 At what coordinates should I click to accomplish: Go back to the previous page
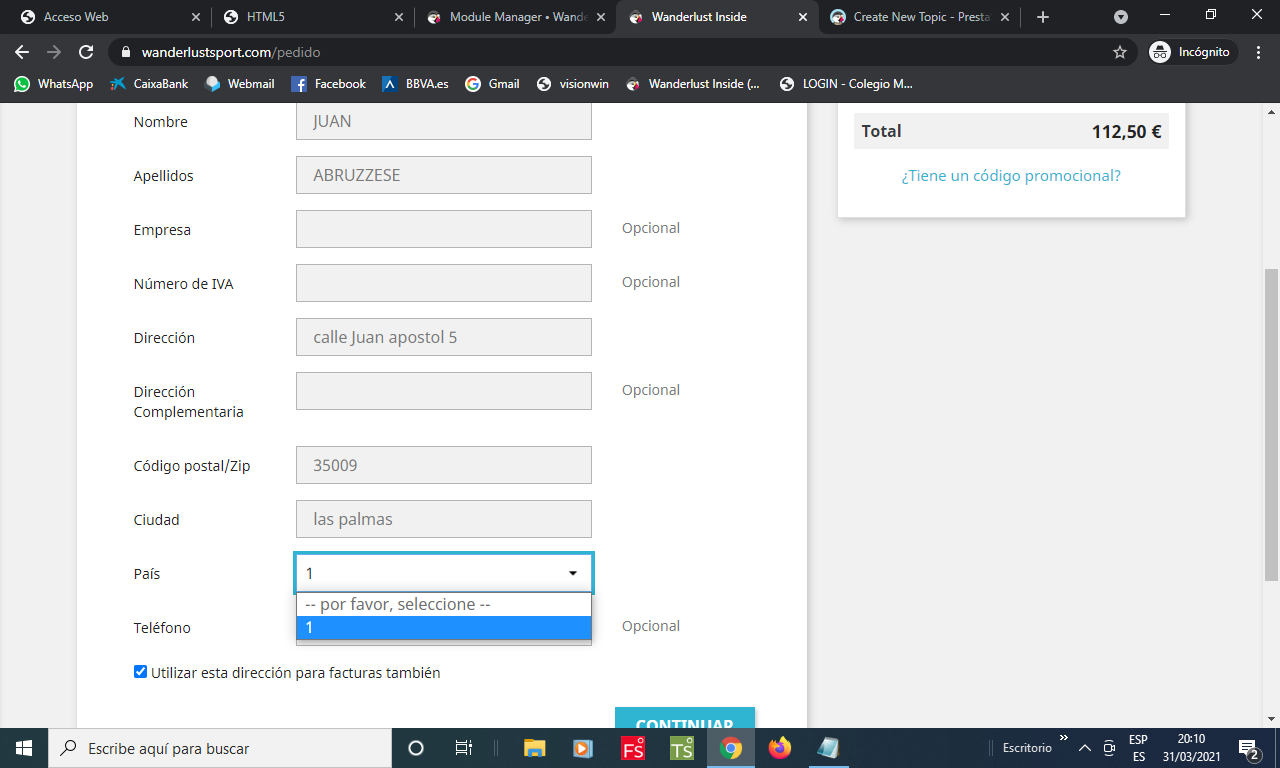coord(22,52)
